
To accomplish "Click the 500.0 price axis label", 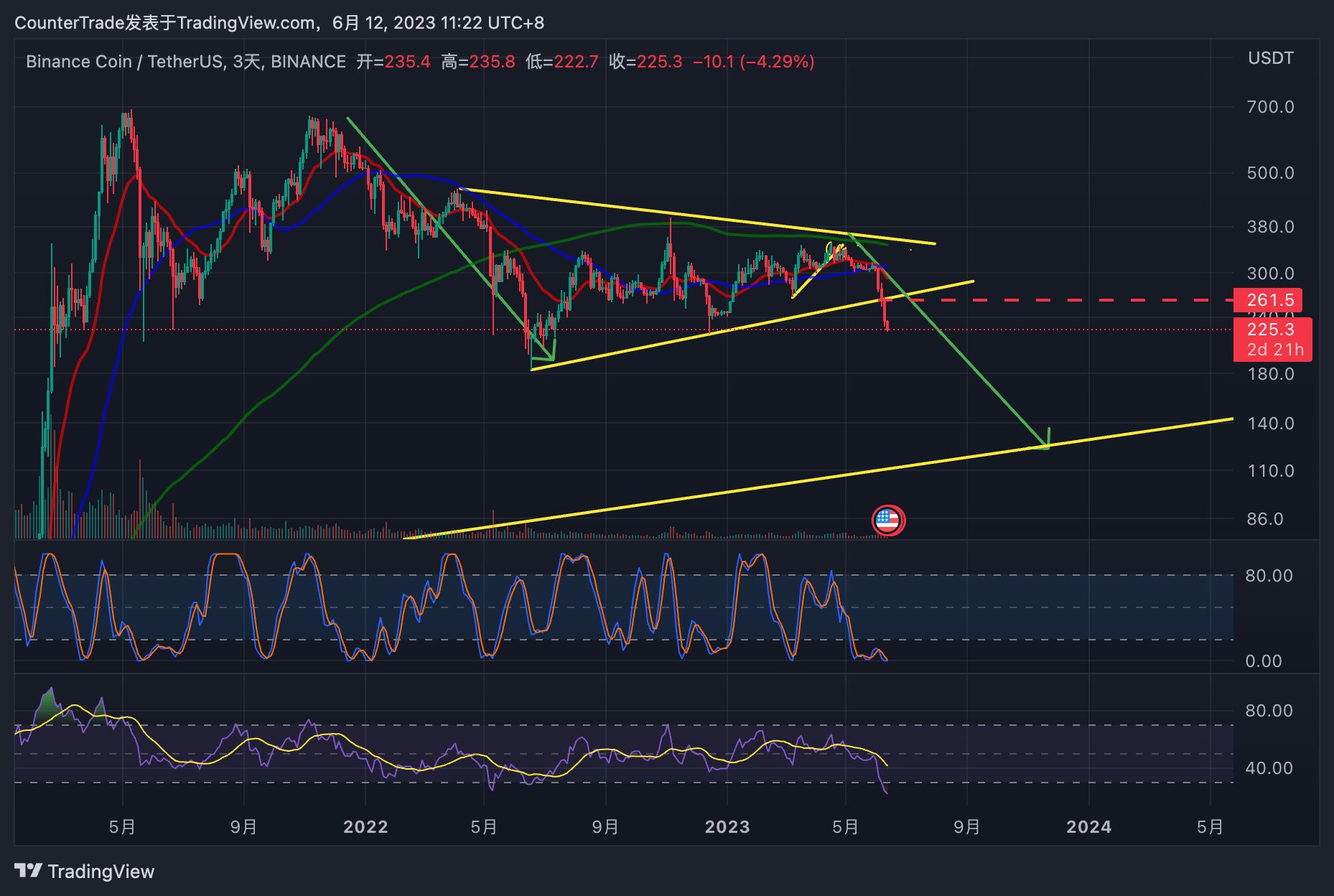I will [1270, 173].
